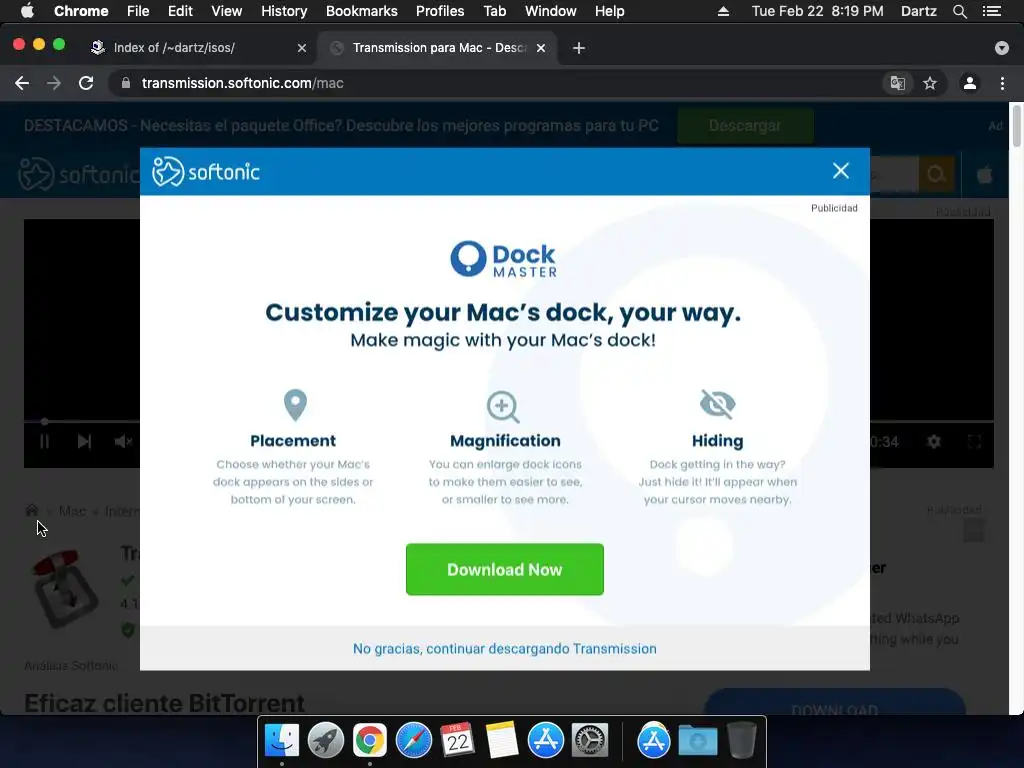Screen dimensions: 1024x768
Task: Click the Transmission app icon on page
Action: (65, 589)
